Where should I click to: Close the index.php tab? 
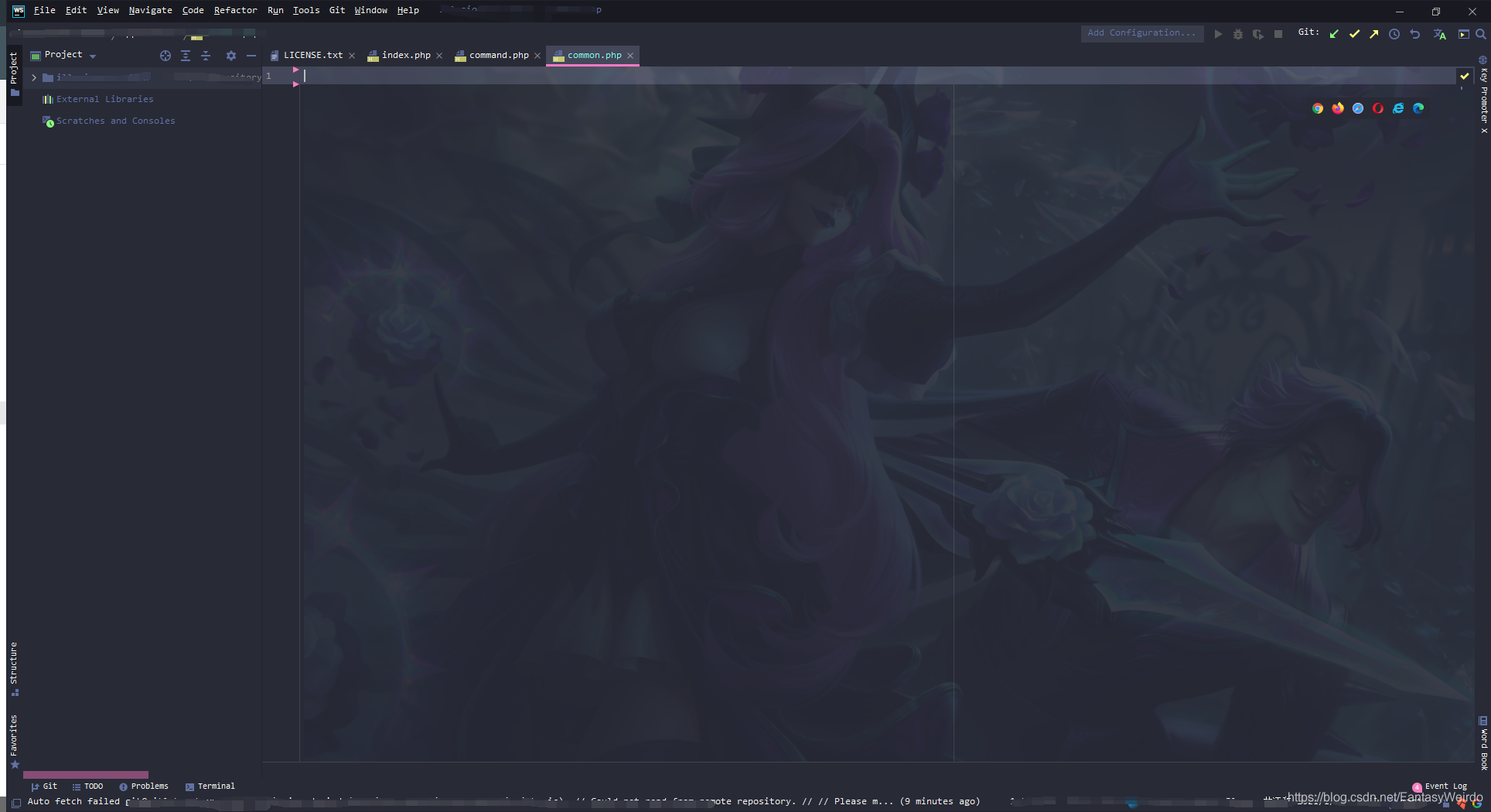[x=439, y=56]
